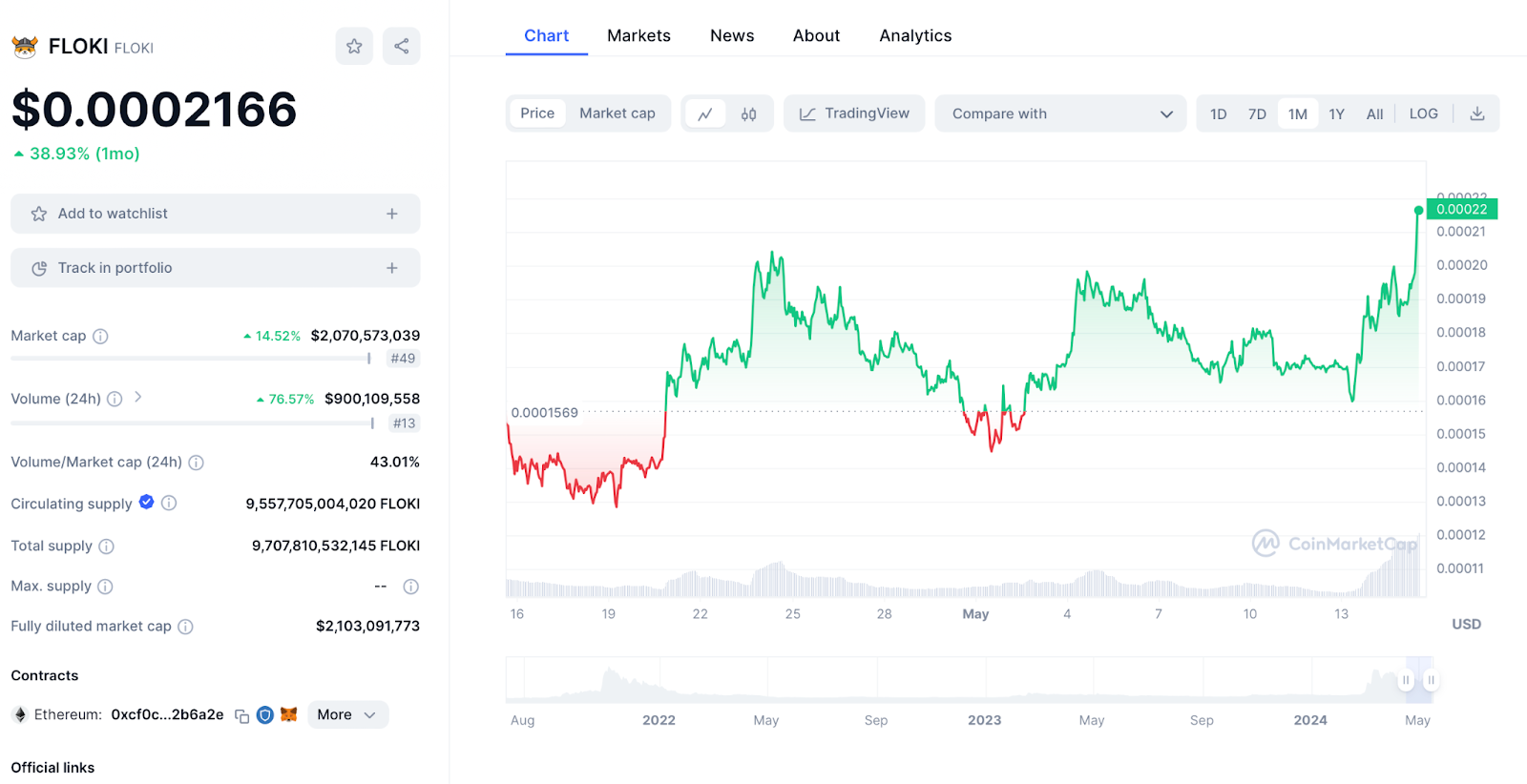Click left handle of chart range slider

1406,680
